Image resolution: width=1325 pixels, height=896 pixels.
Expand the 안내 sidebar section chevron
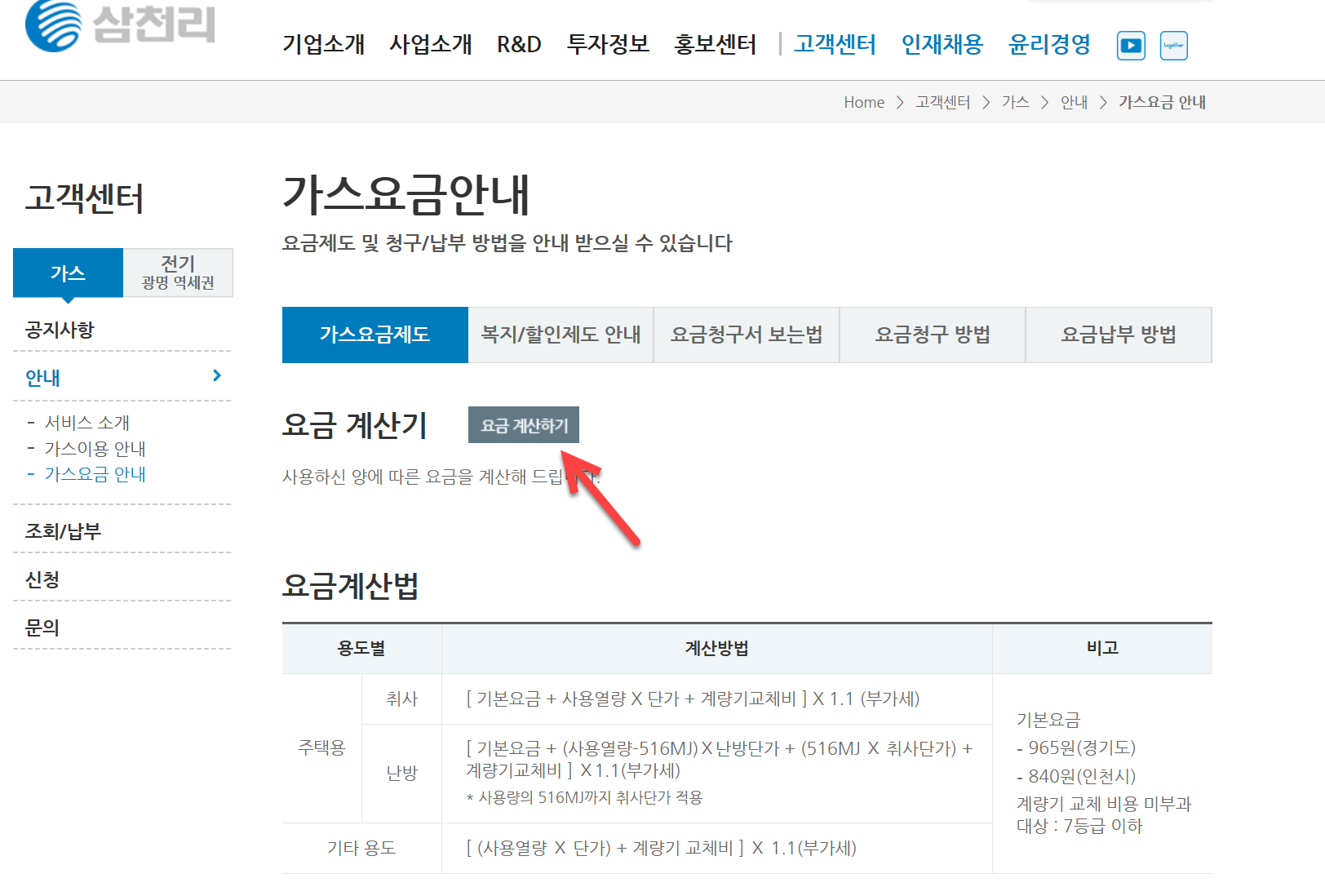216,376
